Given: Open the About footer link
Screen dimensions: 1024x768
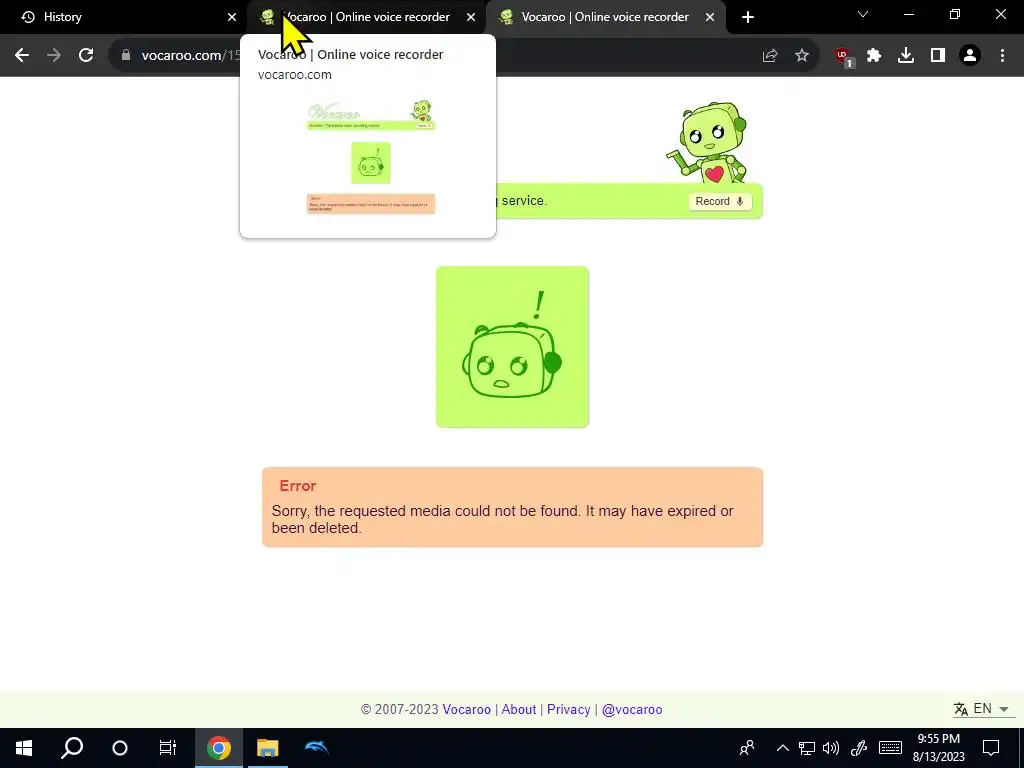Looking at the screenshot, I should click(519, 709).
